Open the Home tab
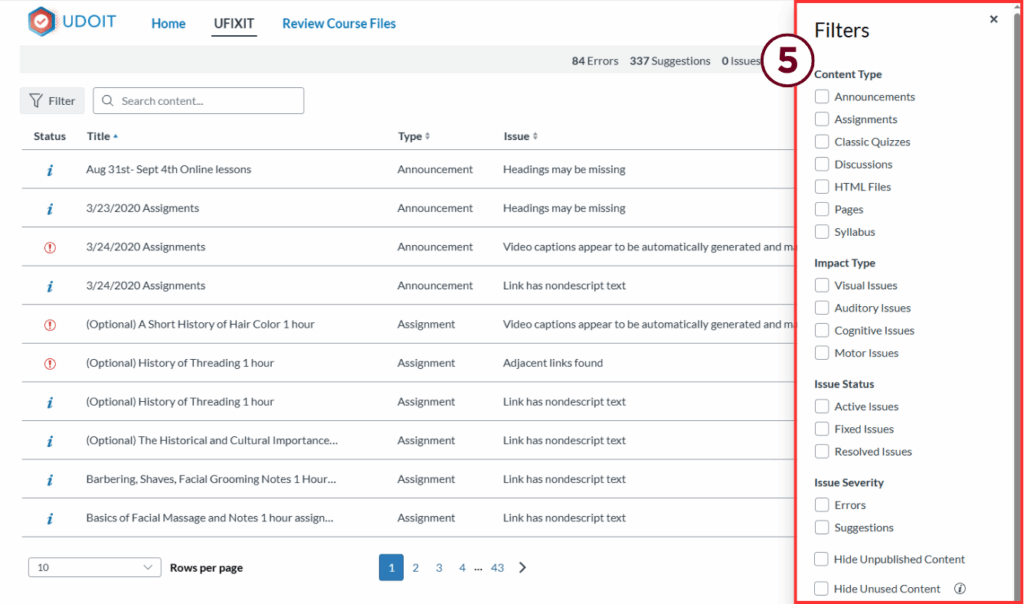This screenshot has height=604, width=1024. (168, 24)
